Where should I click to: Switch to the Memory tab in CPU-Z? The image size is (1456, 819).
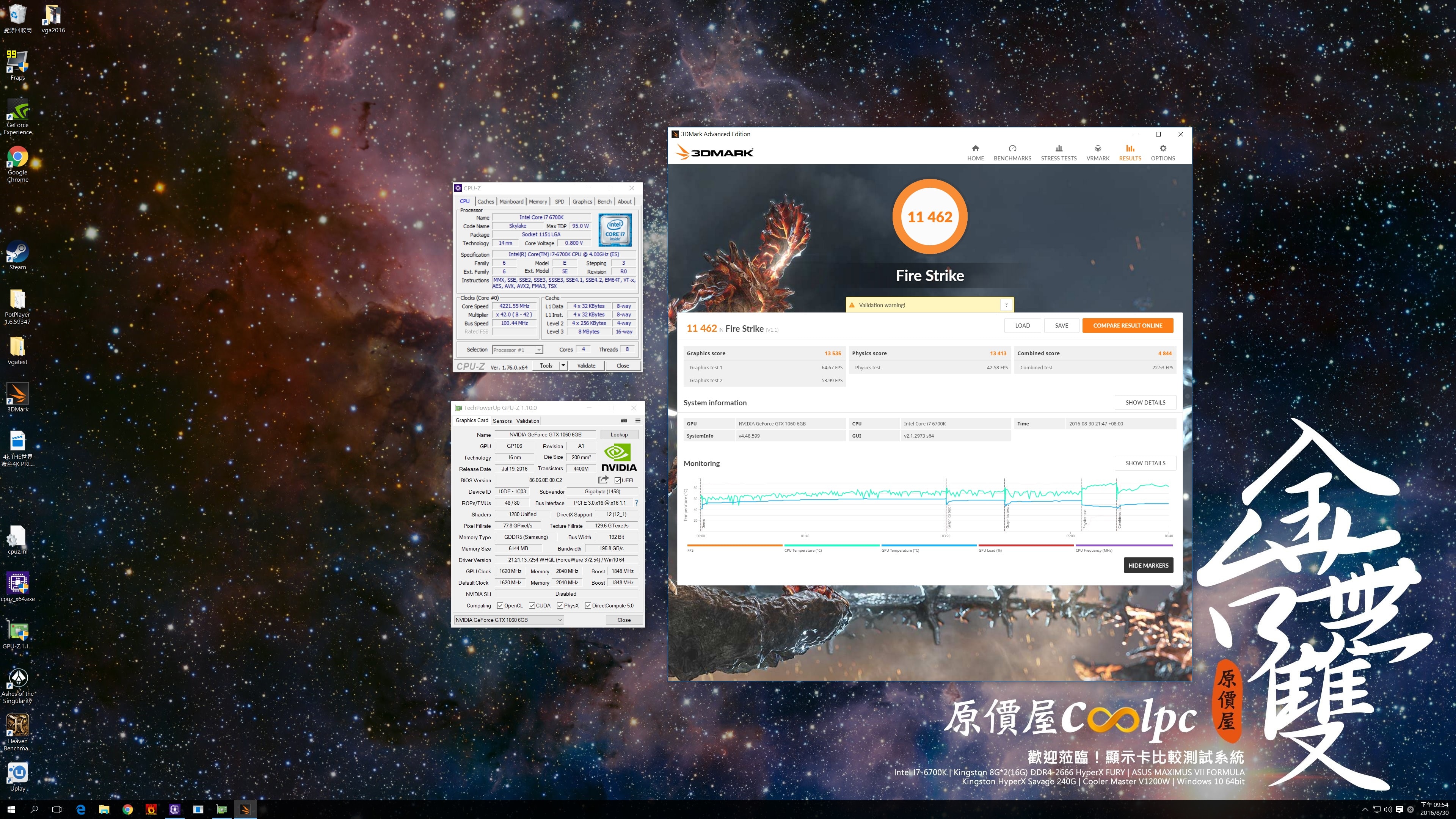tap(538, 202)
